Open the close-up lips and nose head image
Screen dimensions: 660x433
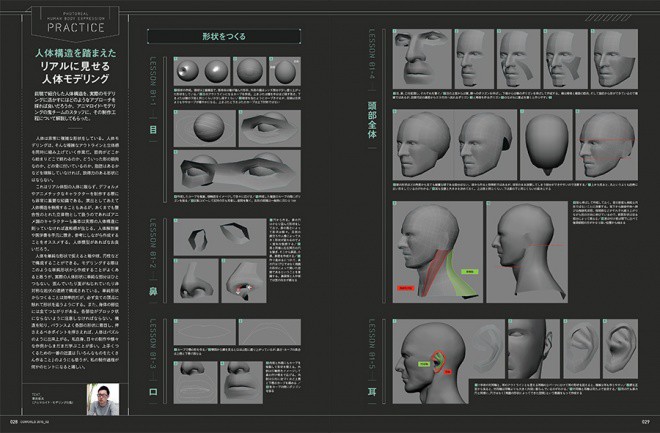tap(422, 59)
